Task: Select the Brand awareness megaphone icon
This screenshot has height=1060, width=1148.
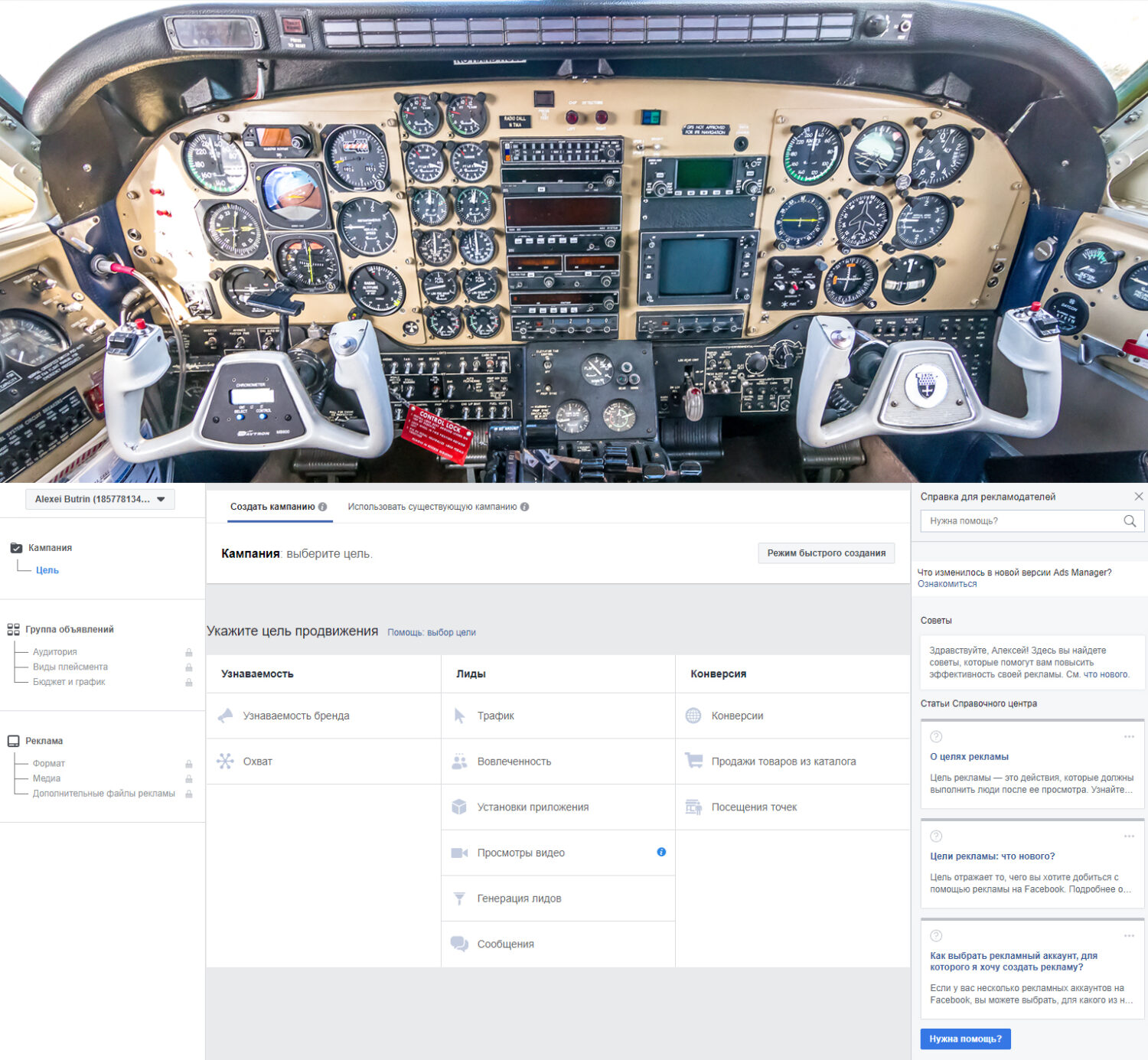Action: click(x=225, y=716)
